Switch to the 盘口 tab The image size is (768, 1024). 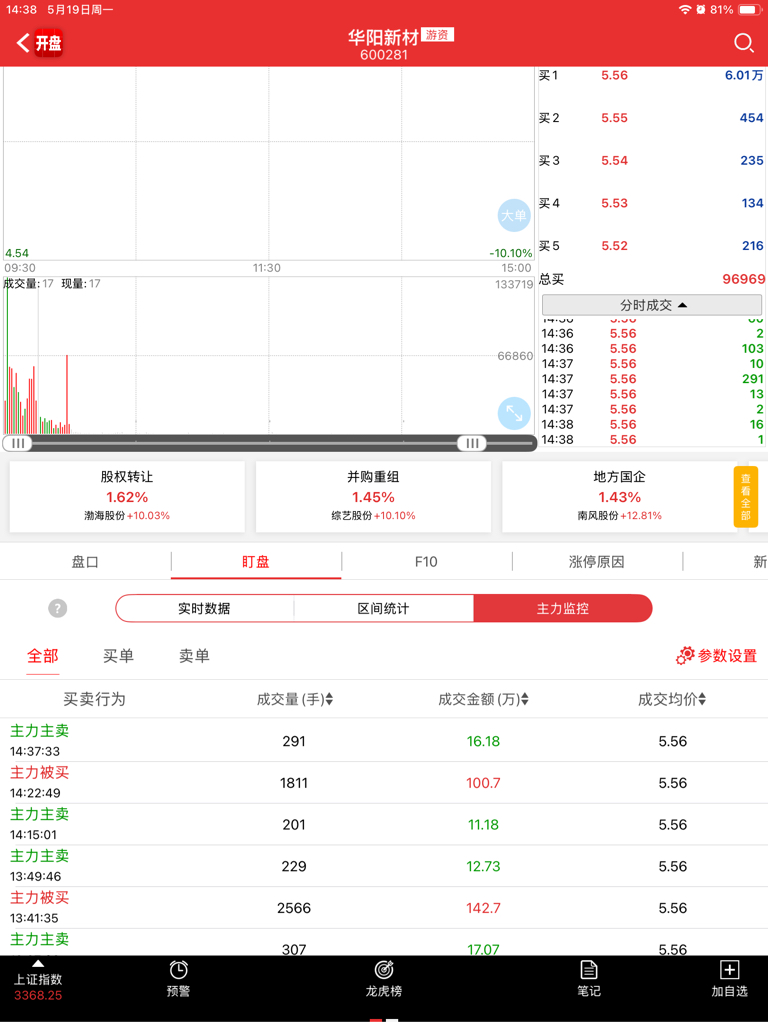(85, 562)
